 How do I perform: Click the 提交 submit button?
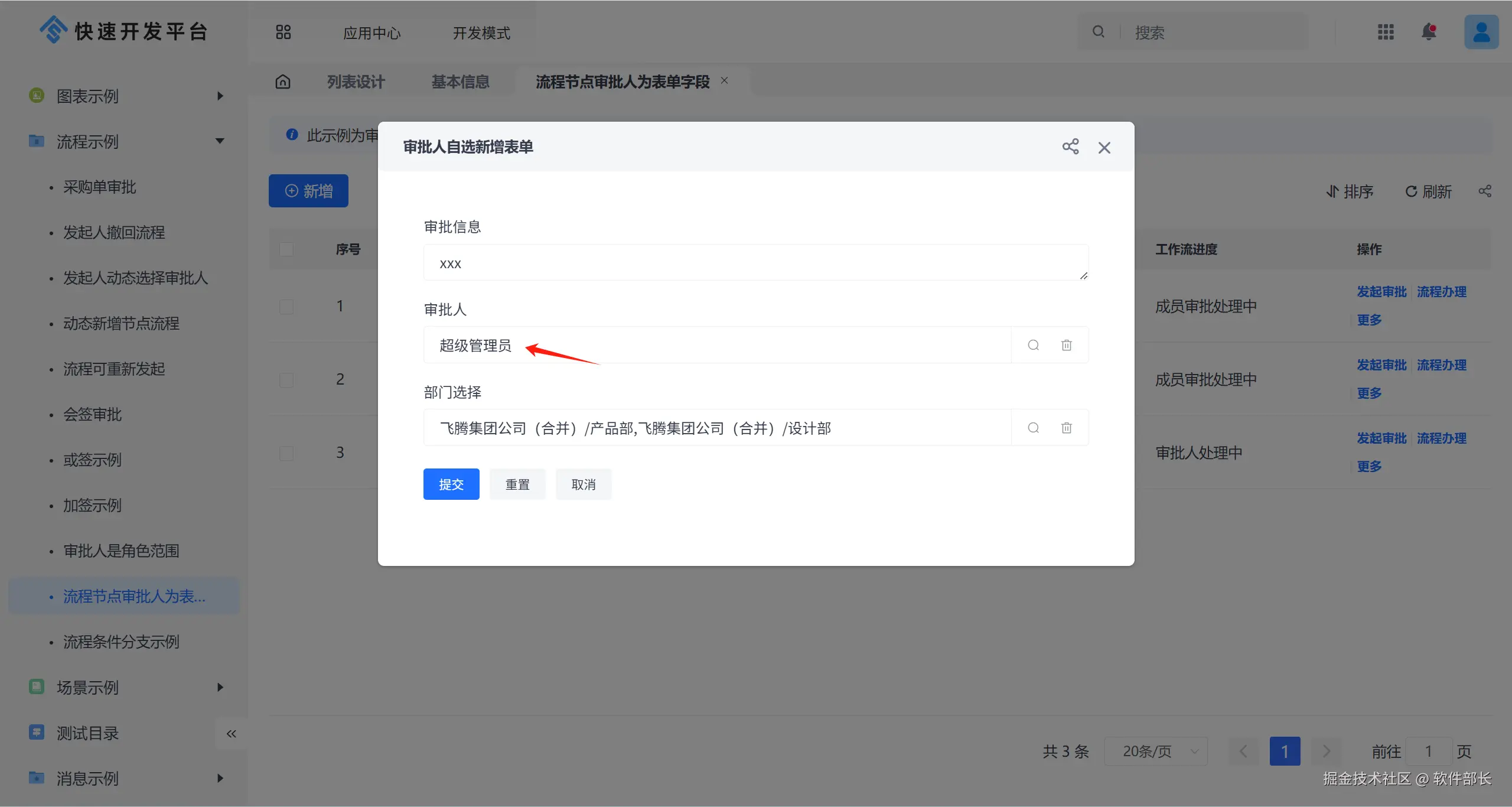451,484
